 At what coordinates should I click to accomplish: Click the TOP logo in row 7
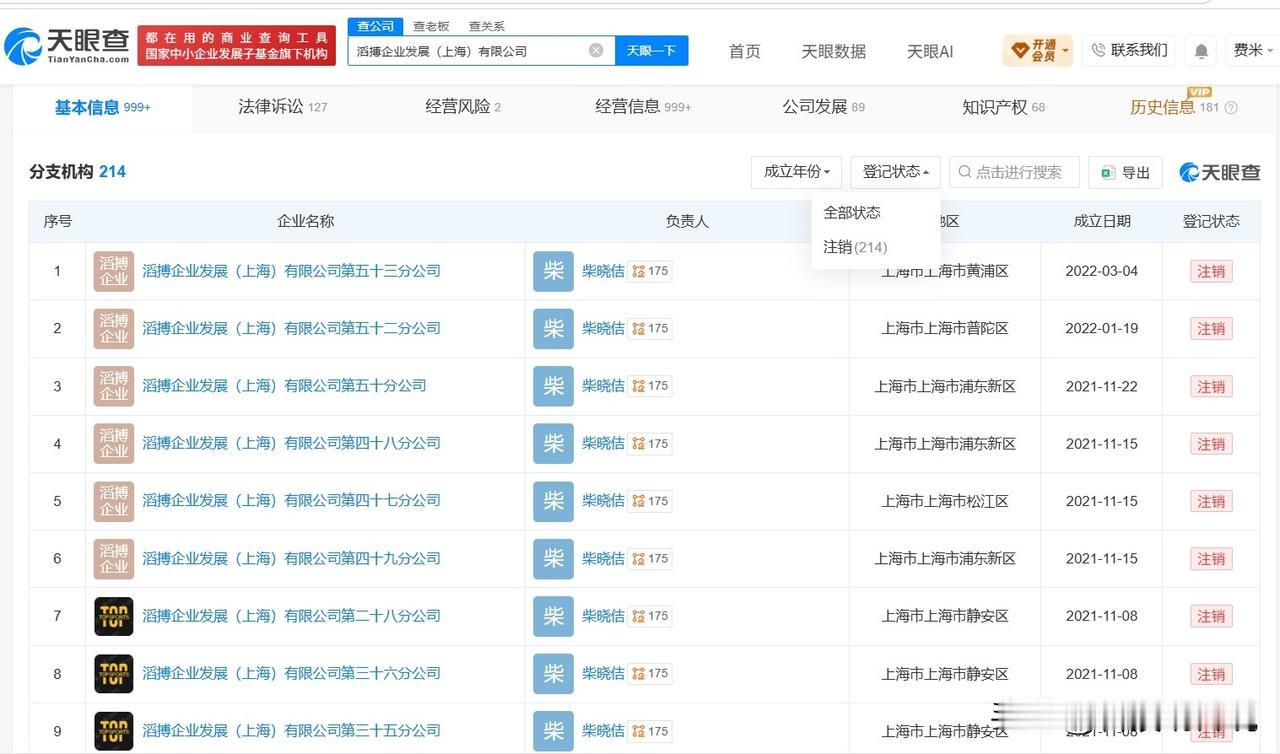tap(114, 616)
